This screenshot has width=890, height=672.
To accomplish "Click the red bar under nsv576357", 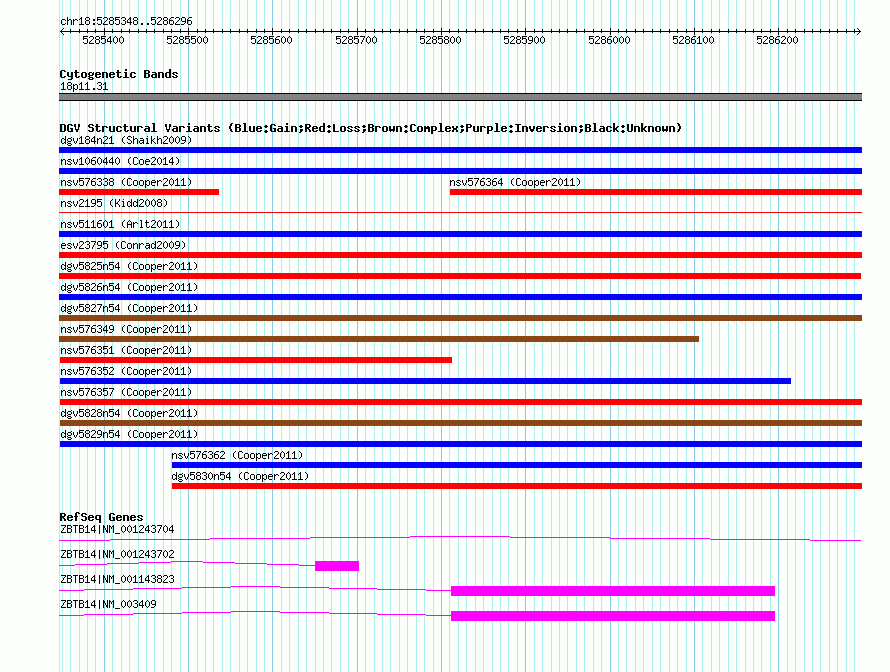I will click(x=460, y=402).
